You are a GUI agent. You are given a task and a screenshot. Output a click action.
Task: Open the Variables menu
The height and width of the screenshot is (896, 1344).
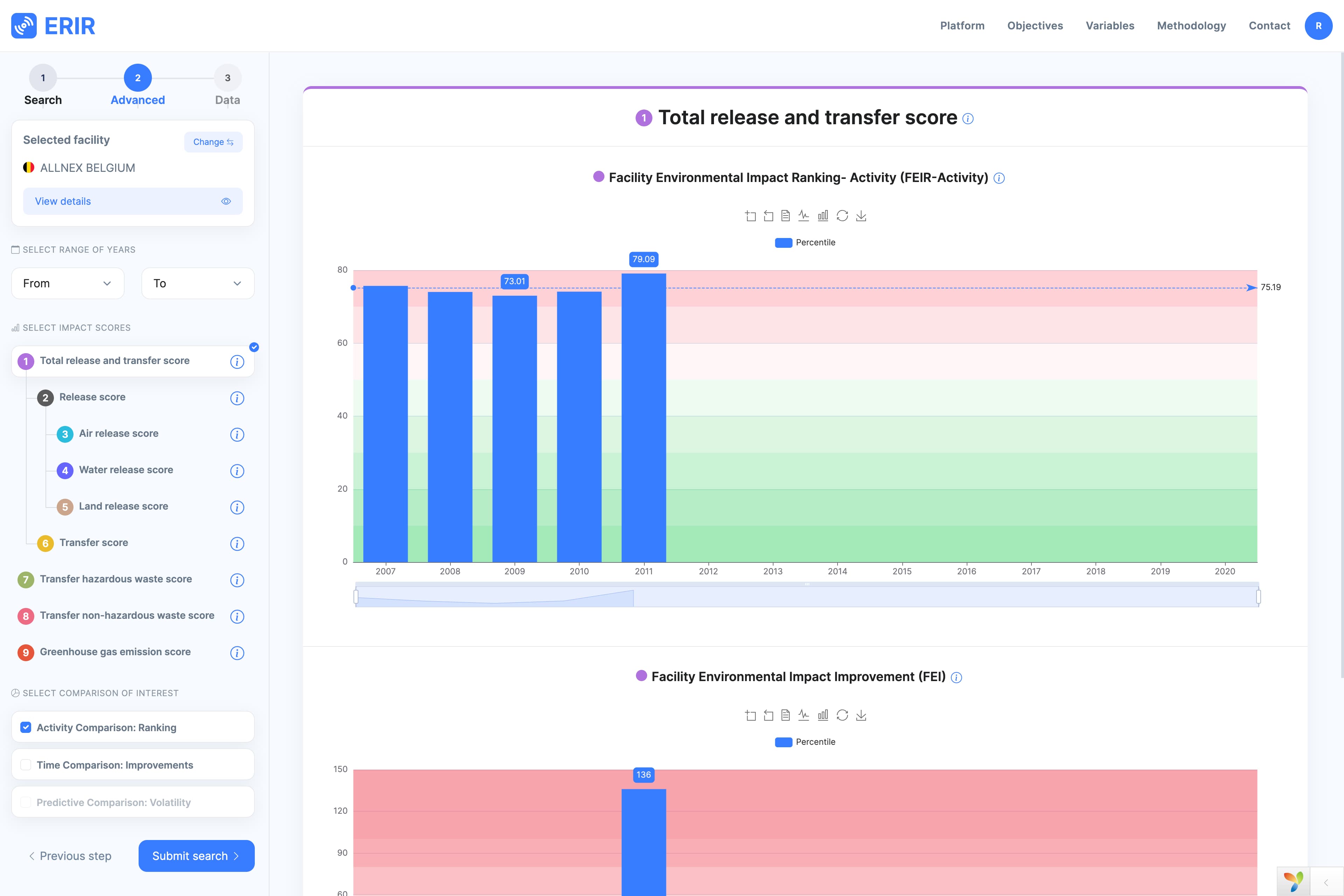pos(1110,26)
